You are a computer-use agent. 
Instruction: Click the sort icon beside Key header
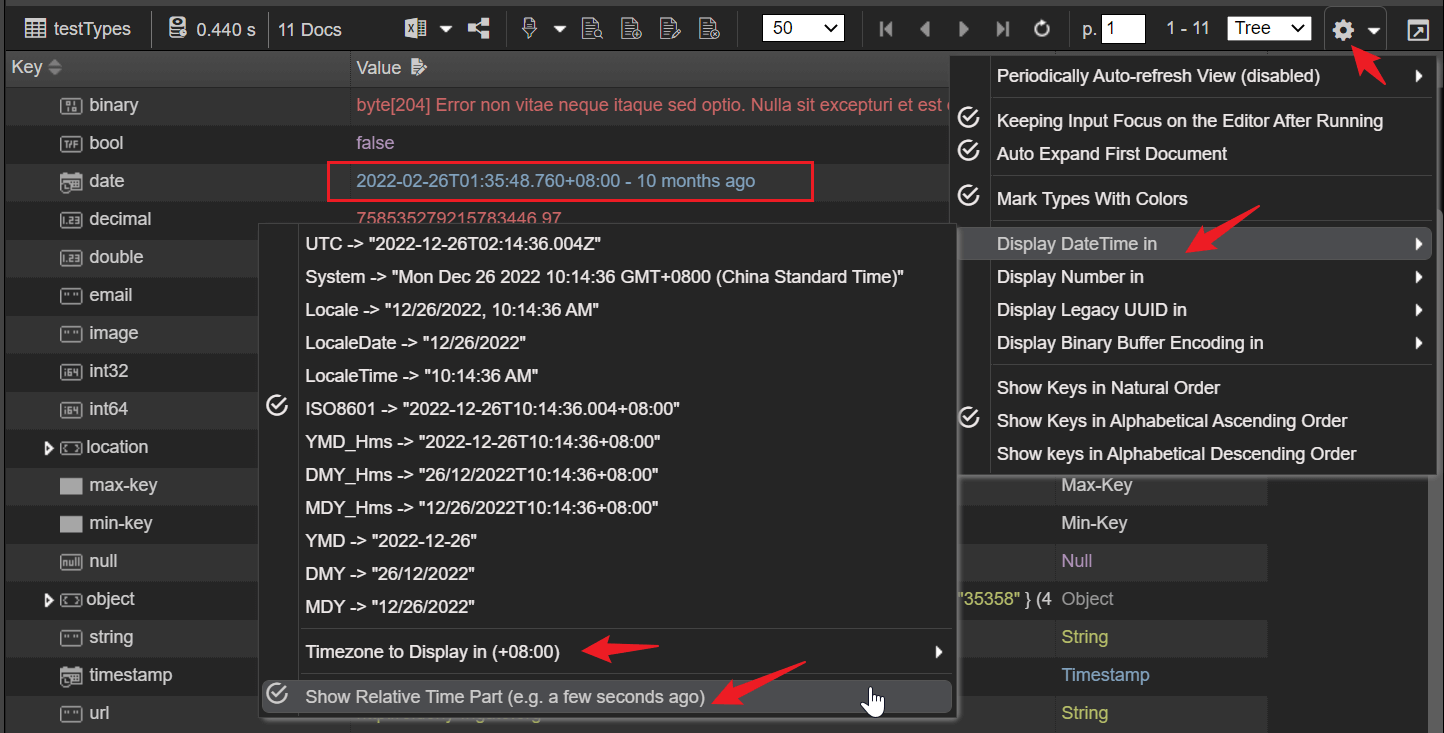(x=55, y=68)
